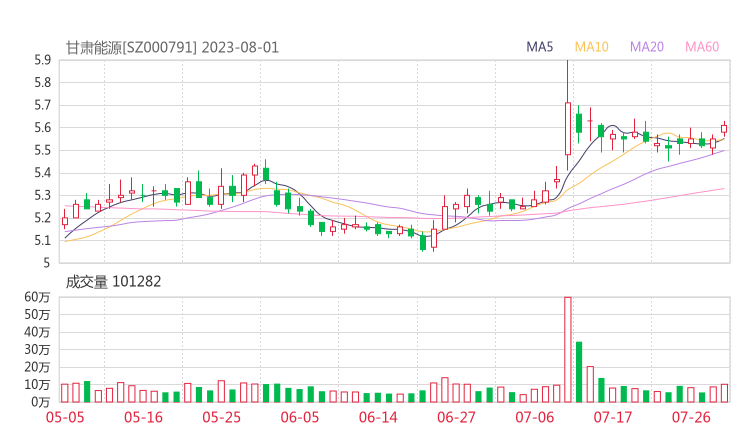
Task: Click the 成交量 101282 volume label
Action: 113,282
